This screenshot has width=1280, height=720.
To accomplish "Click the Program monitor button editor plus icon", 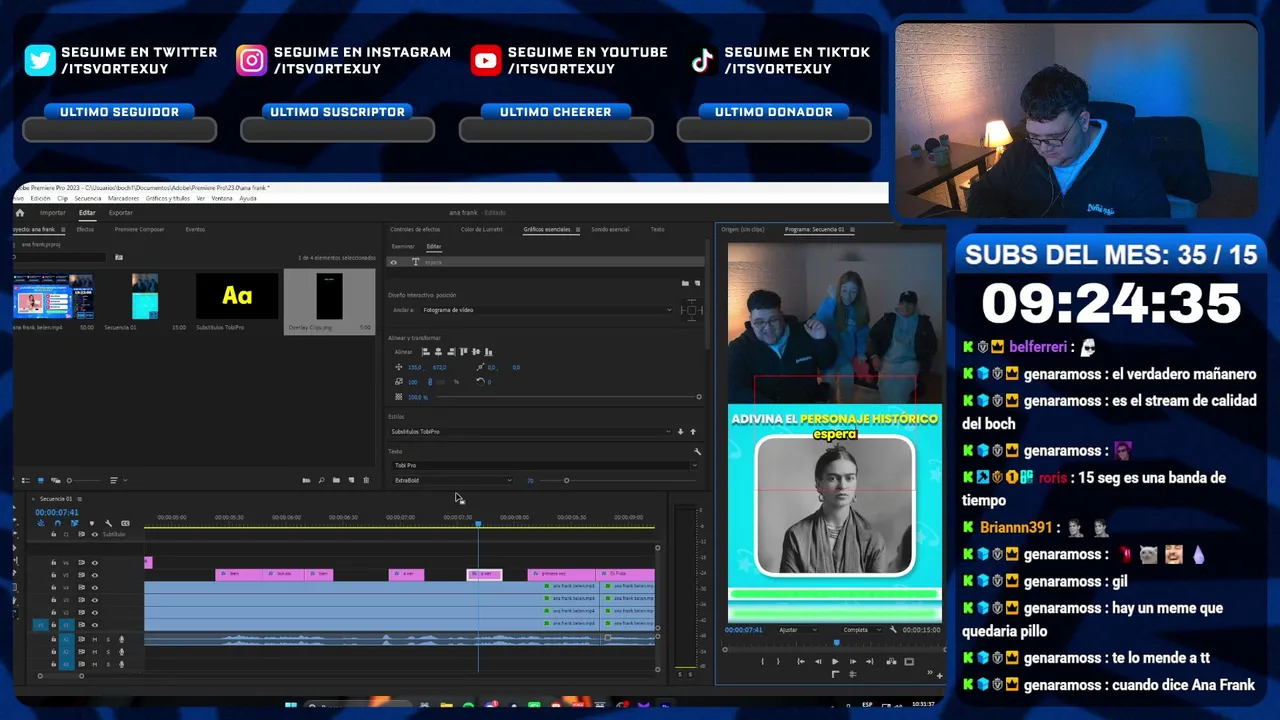I will [x=939, y=675].
